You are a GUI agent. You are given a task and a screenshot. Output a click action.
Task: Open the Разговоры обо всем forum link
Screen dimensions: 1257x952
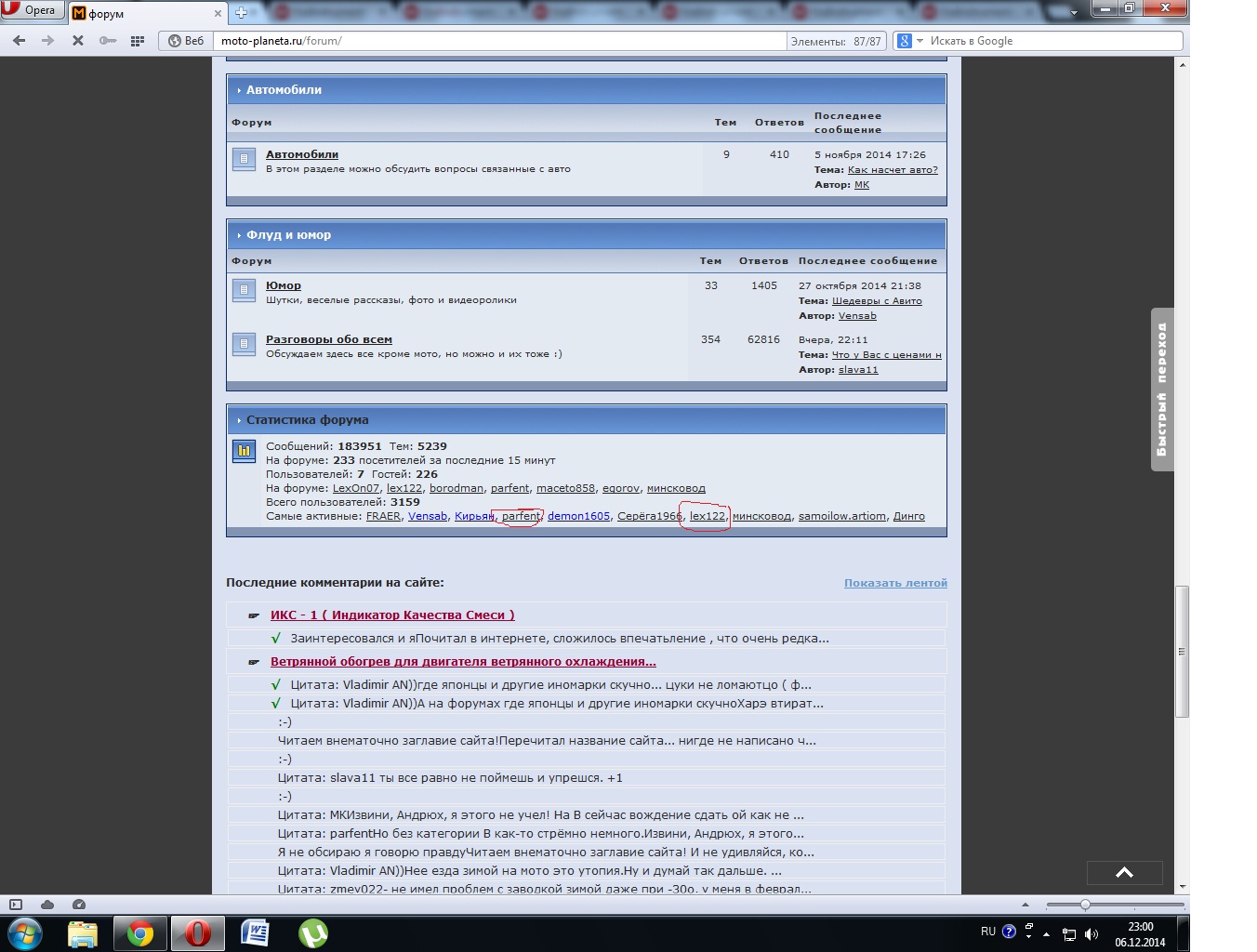[x=328, y=339]
